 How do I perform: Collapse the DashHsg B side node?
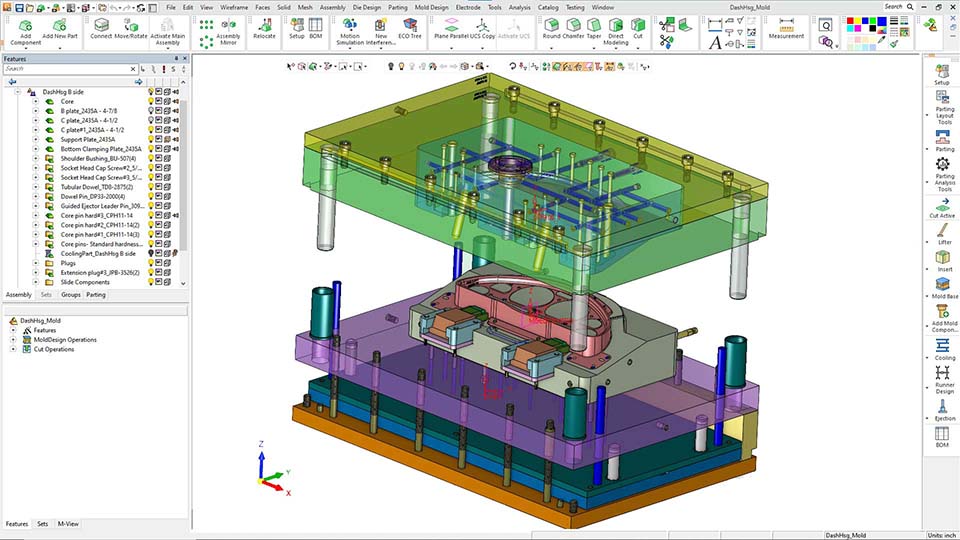click(x=18, y=92)
